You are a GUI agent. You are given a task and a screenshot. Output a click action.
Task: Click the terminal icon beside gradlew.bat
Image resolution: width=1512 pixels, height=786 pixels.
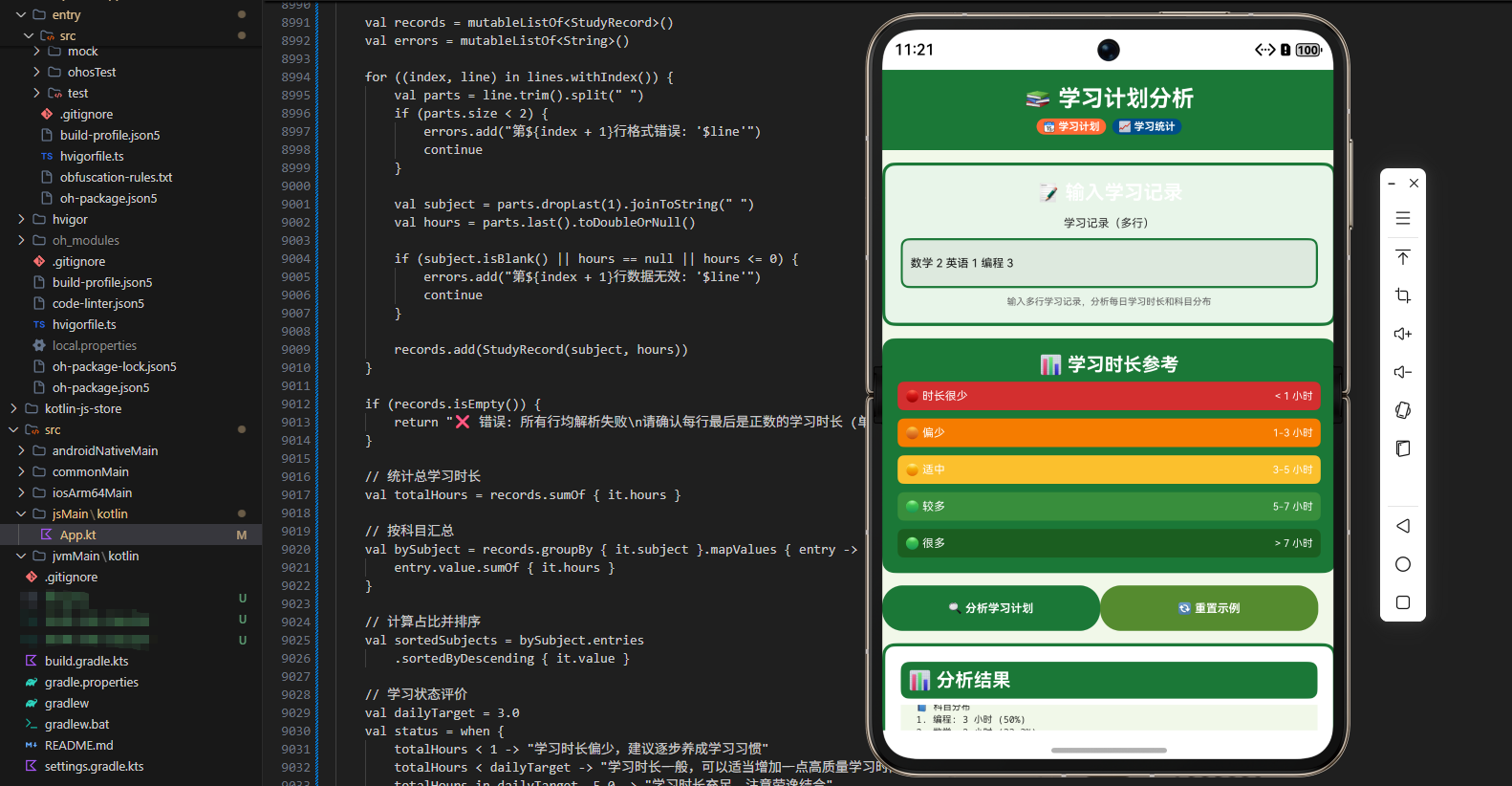31,724
